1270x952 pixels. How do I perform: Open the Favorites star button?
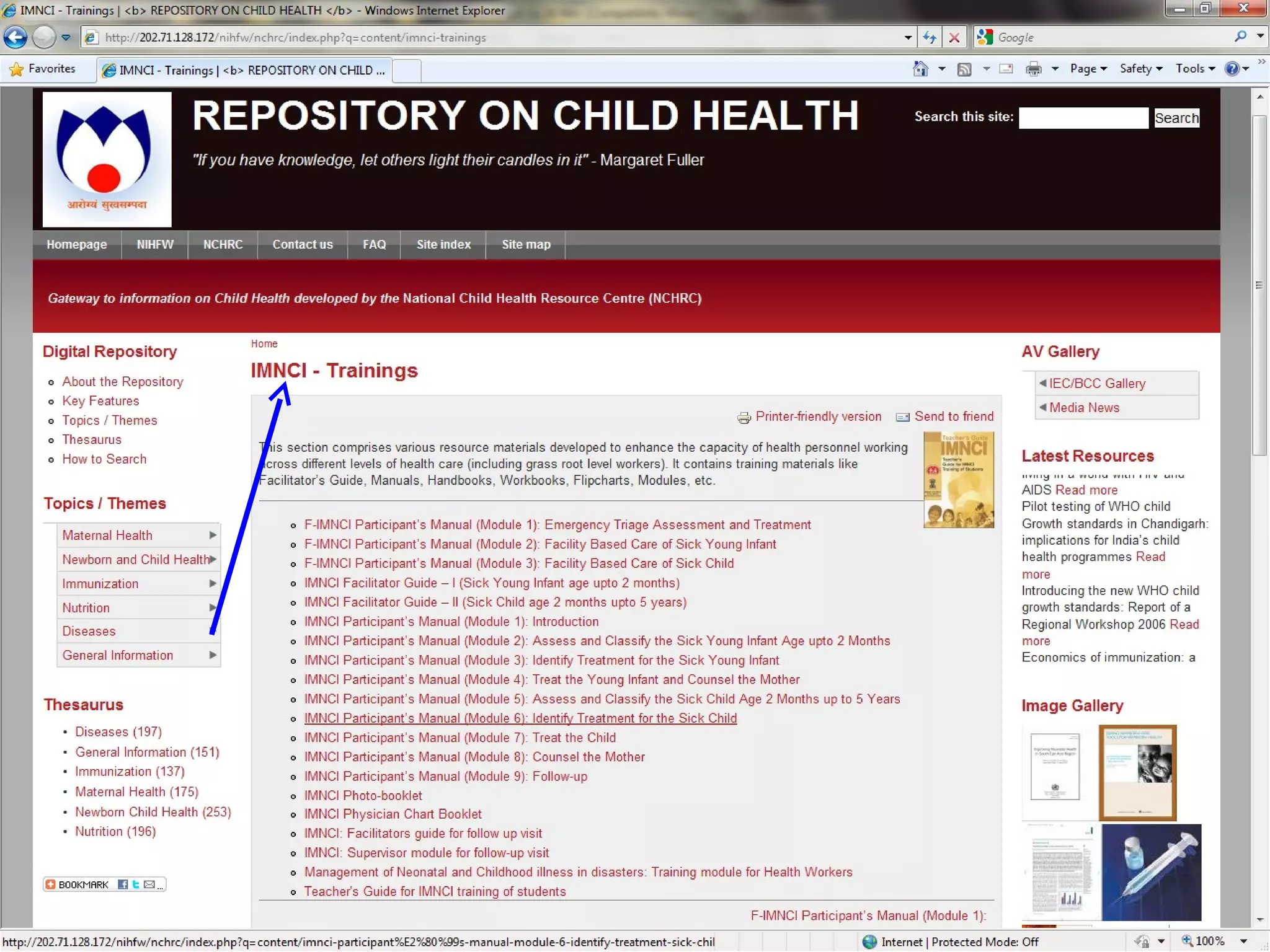[x=42, y=69]
